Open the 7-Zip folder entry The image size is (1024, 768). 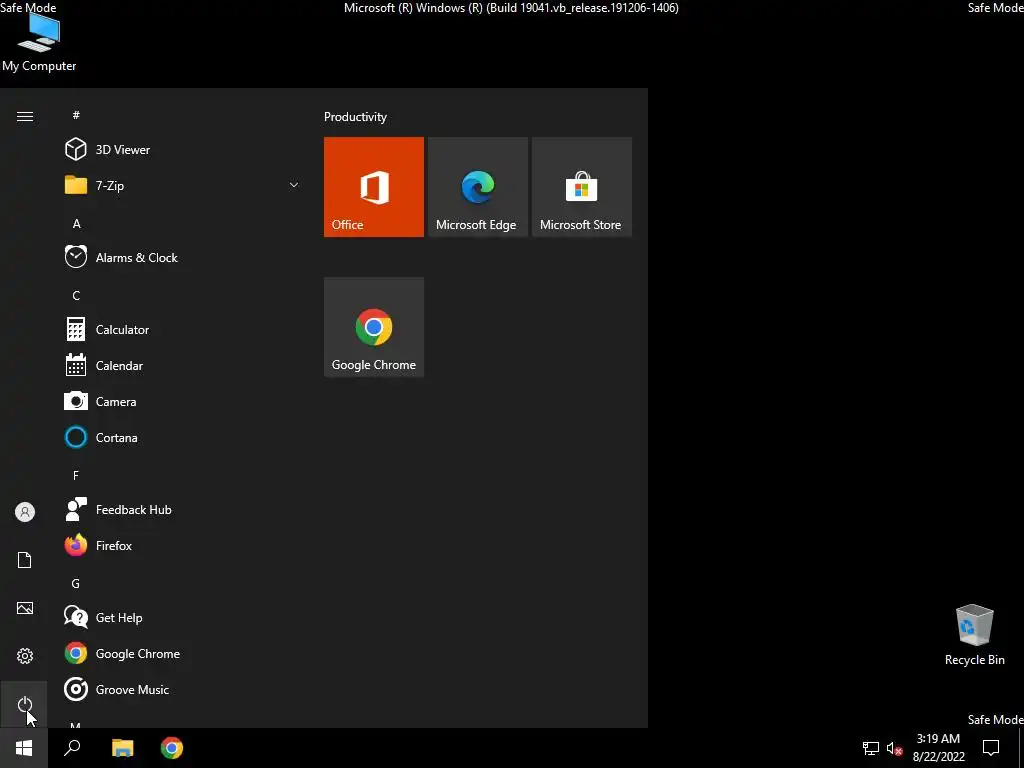coord(183,185)
